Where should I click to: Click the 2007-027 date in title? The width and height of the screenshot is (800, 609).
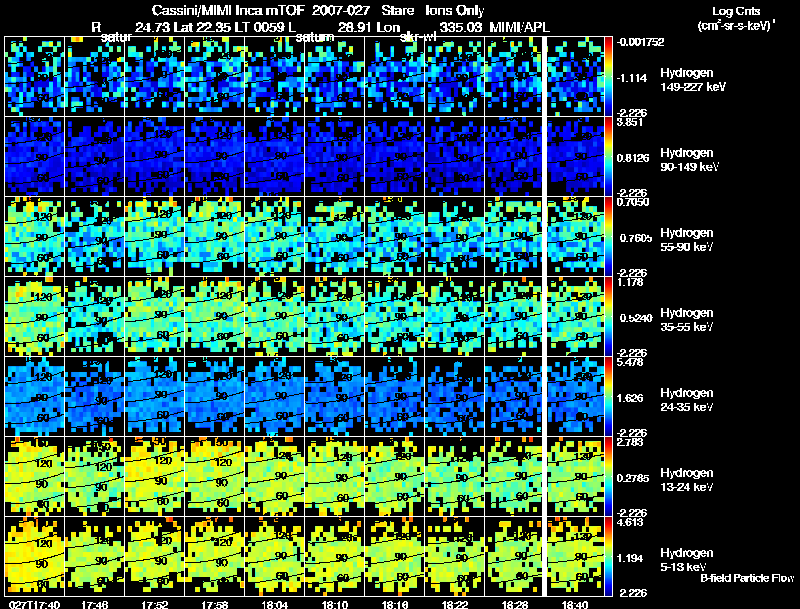(341, 10)
